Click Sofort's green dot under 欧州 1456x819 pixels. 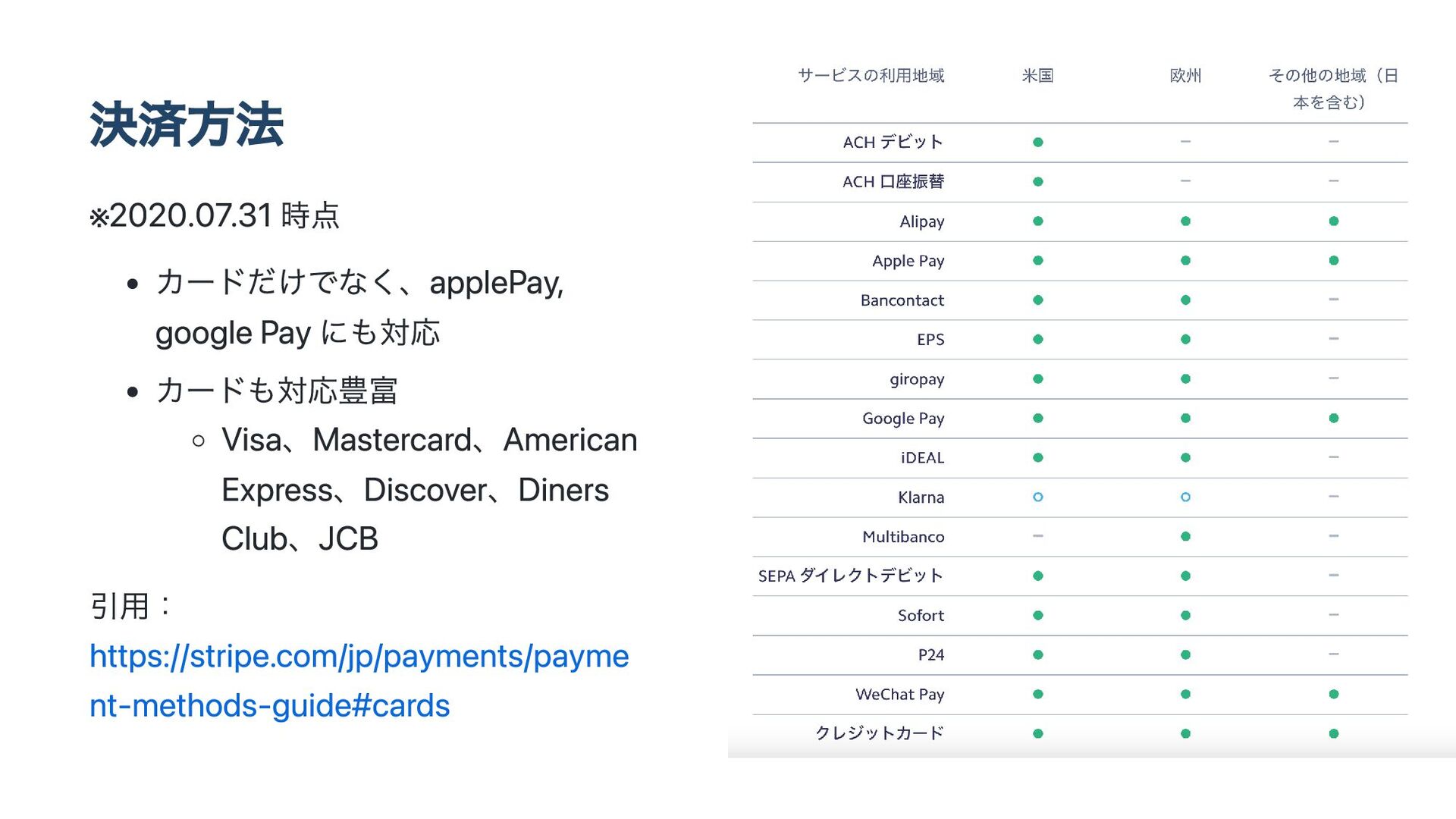[1186, 616]
